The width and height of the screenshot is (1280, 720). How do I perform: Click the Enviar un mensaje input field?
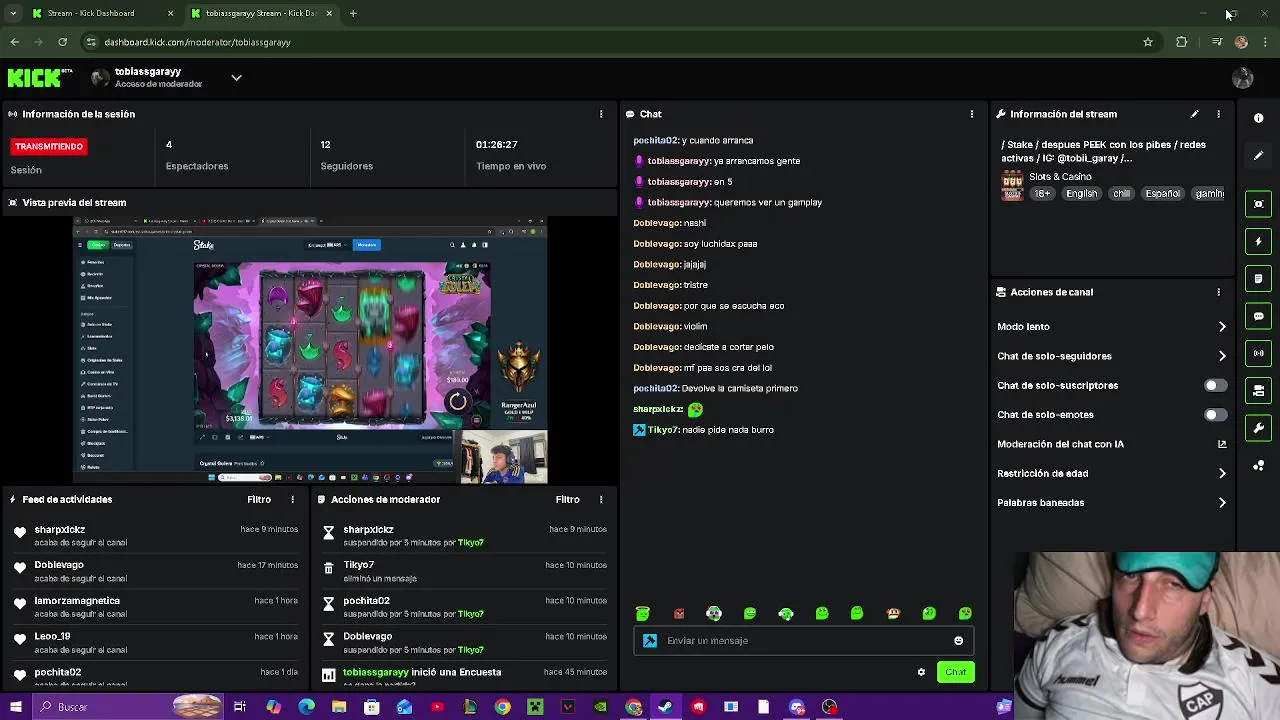(x=804, y=641)
